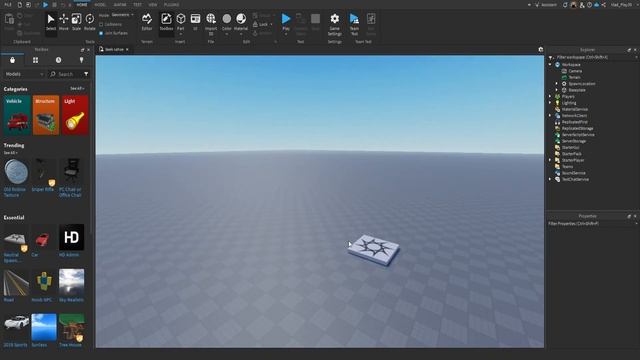Open the Light category card
This screenshot has width=640, height=360.
pyautogui.click(x=75, y=115)
